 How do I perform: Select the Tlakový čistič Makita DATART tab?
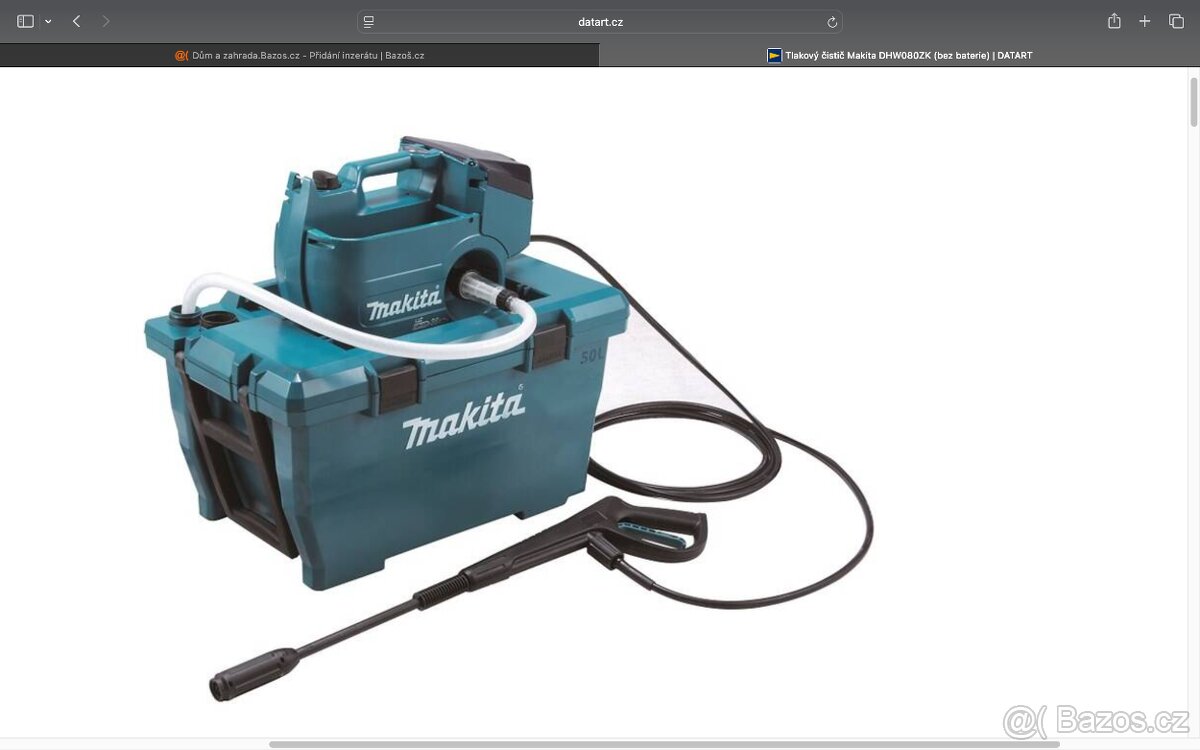pos(900,55)
